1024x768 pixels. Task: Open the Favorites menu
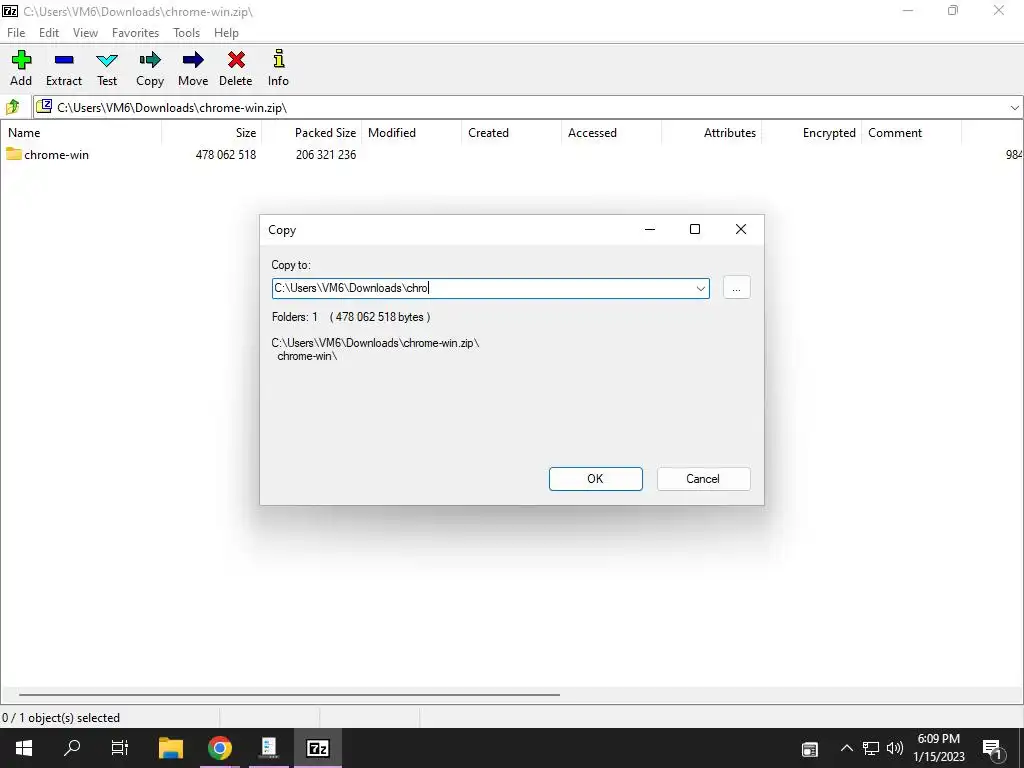(x=135, y=33)
